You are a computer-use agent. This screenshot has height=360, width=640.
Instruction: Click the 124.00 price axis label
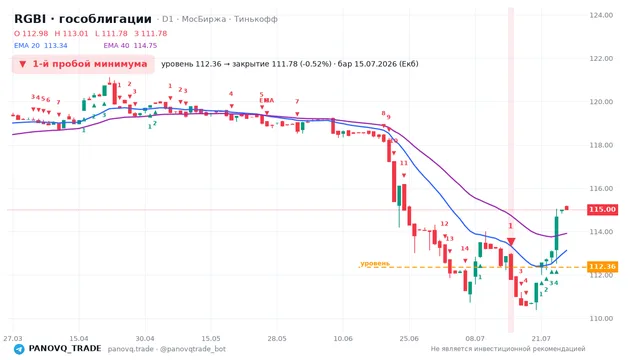[601, 15]
